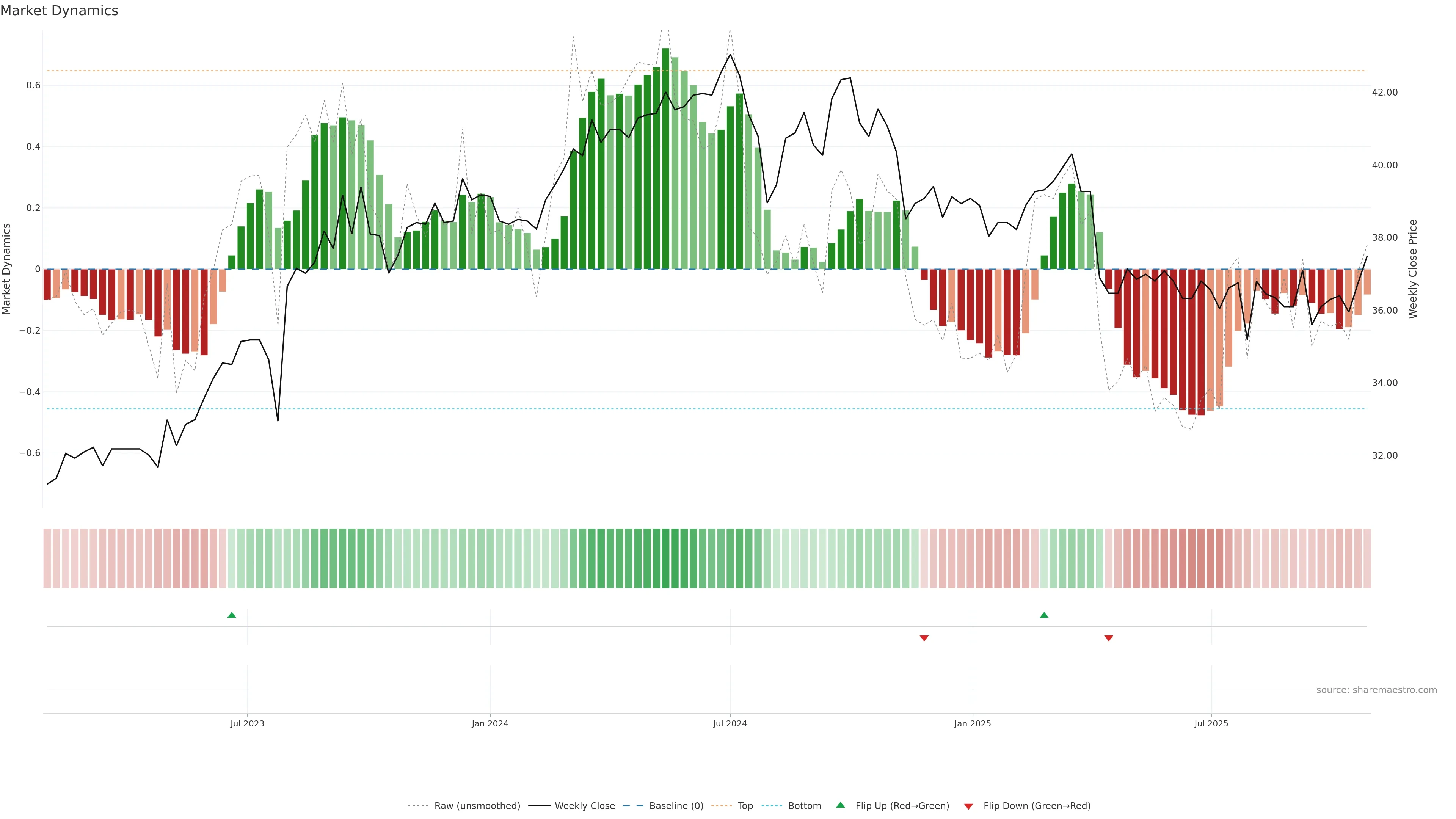This screenshot has width=1456, height=819.
Task: Click the Jul 2024 x-axis label
Action: point(730,723)
